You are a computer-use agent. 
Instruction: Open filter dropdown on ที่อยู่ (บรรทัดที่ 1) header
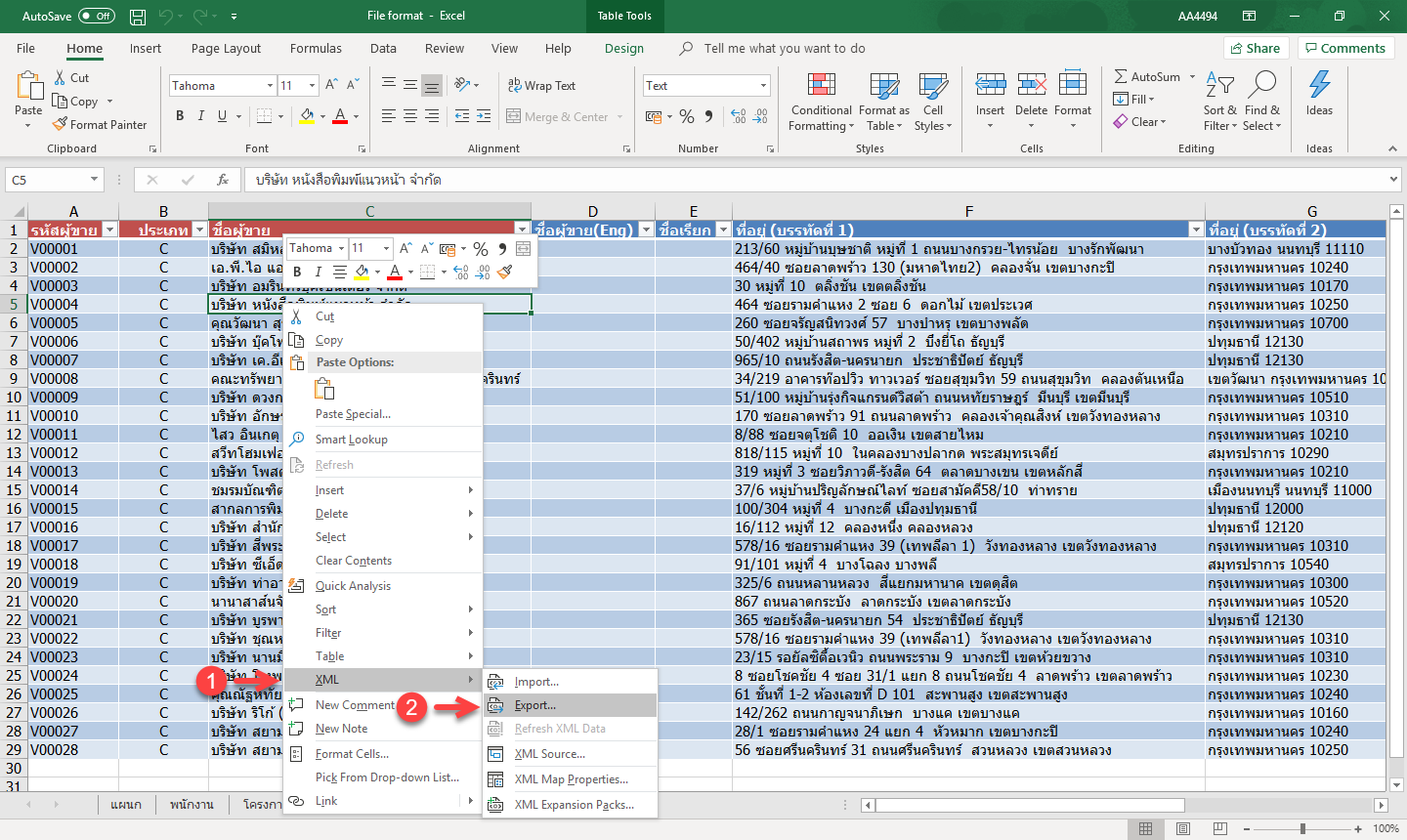click(x=1196, y=230)
